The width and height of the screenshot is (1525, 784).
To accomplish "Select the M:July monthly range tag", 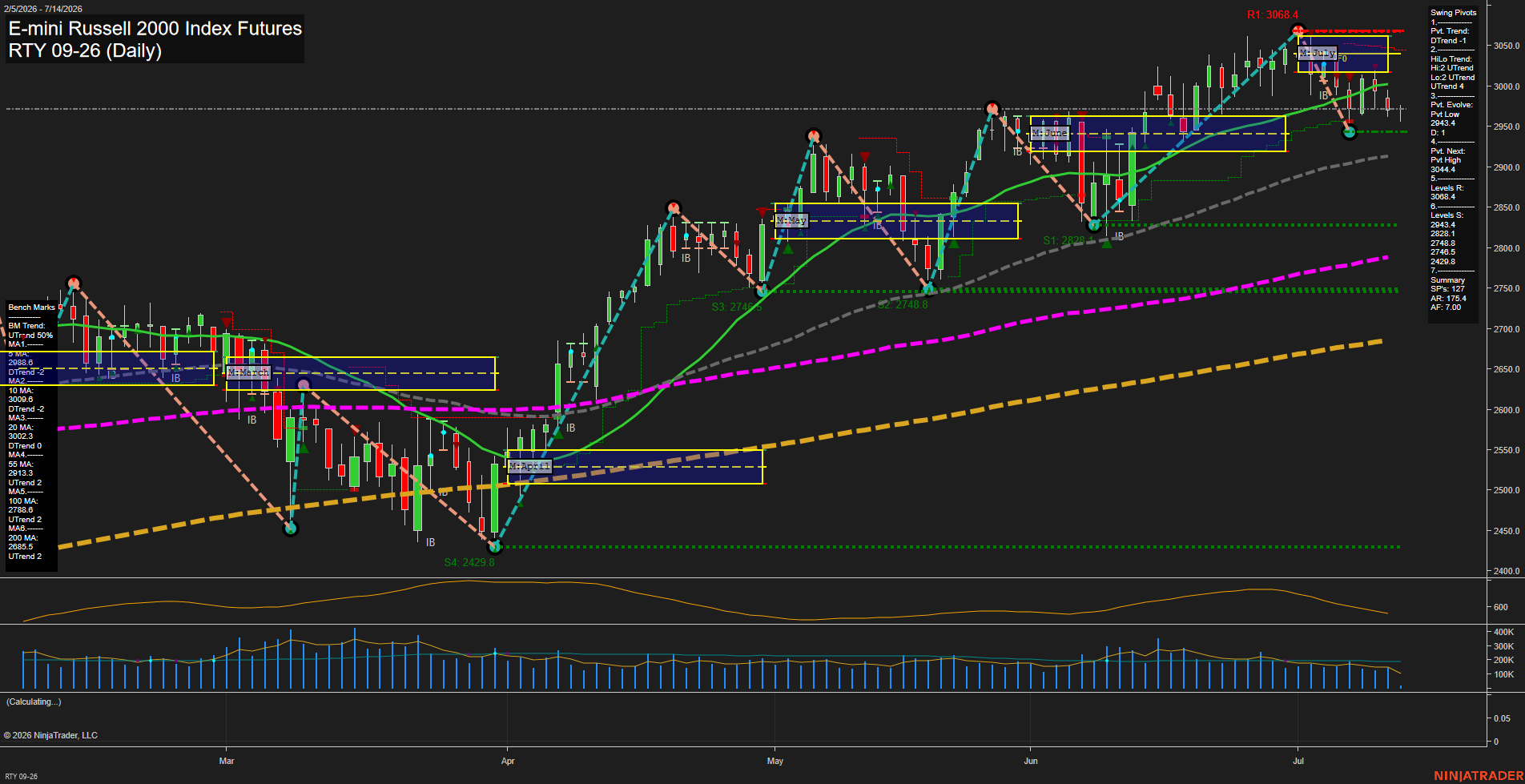I will [x=1318, y=54].
